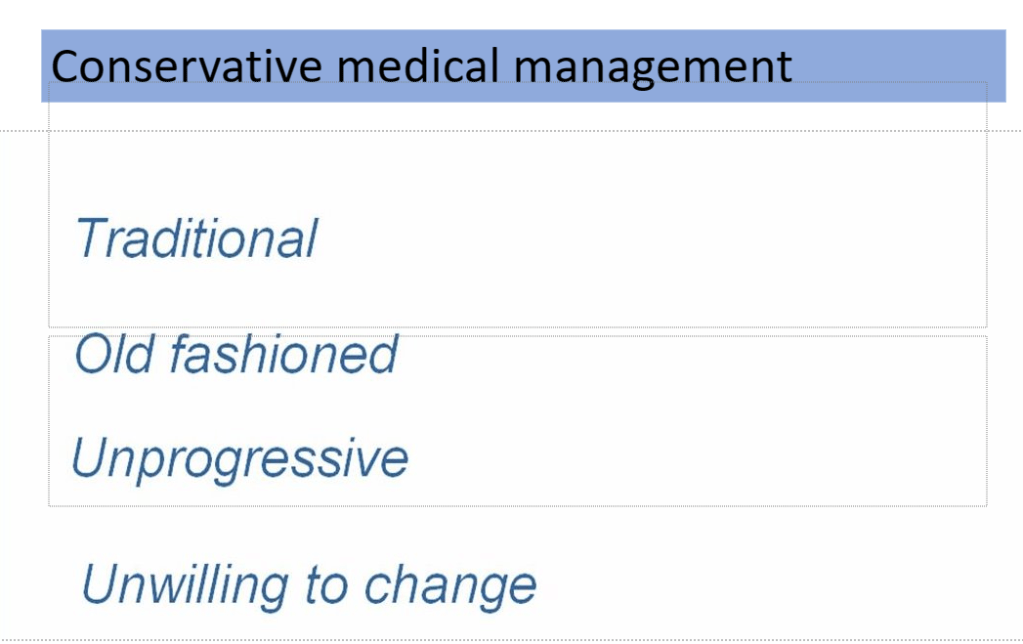The height and width of the screenshot is (644, 1023).
Task: Click the "Unwilling to change" text line
Action: [309, 585]
